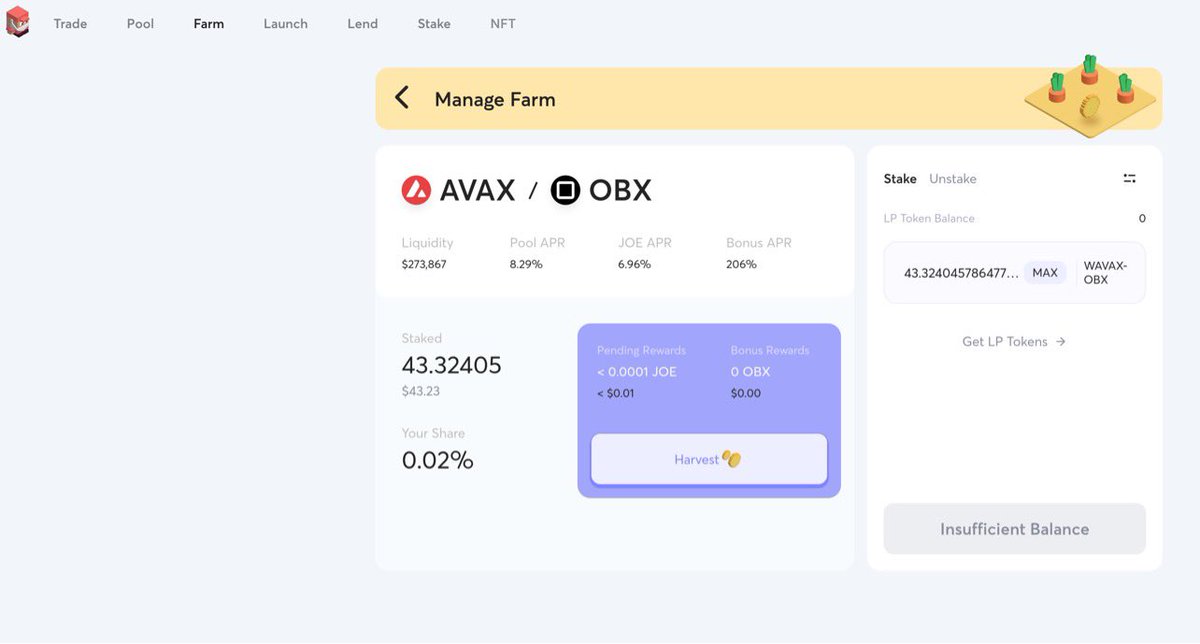Viewport: 1200px width, 644px height.
Task: Click Your Share value 0.02%
Action: point(438,461)
